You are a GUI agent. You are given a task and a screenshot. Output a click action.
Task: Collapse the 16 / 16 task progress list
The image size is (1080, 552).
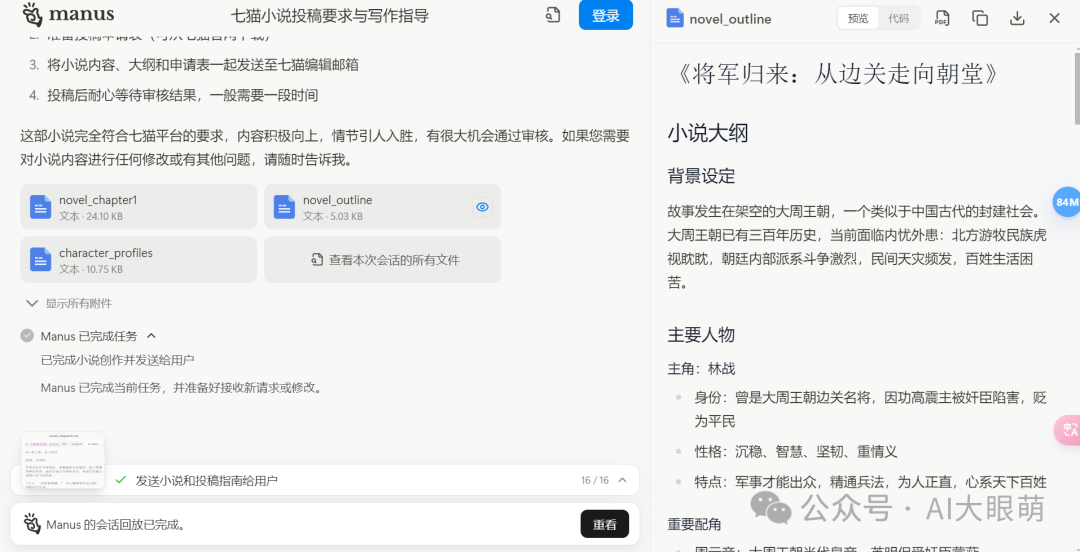coord(623,480)
